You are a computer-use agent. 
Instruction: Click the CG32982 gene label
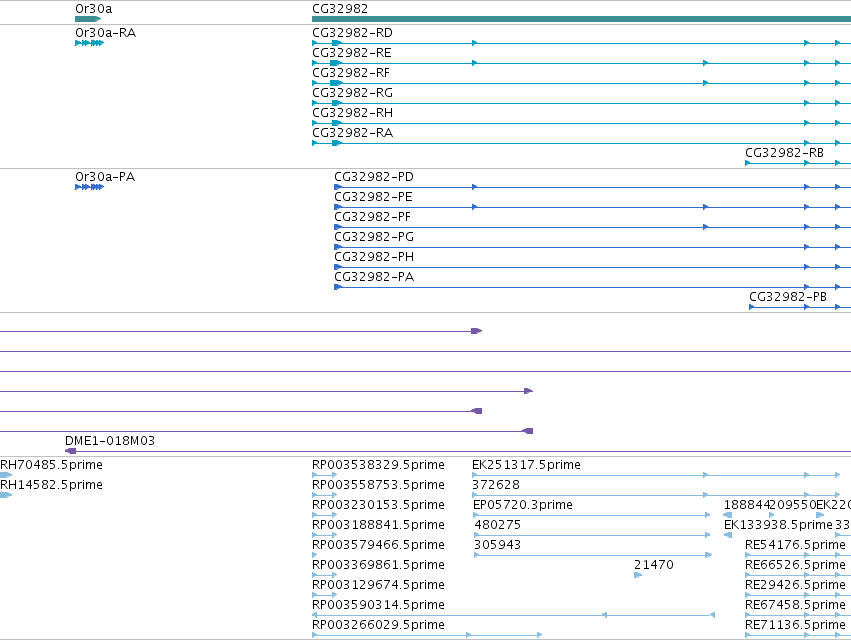pyautogui.click(x=340, y=9)
